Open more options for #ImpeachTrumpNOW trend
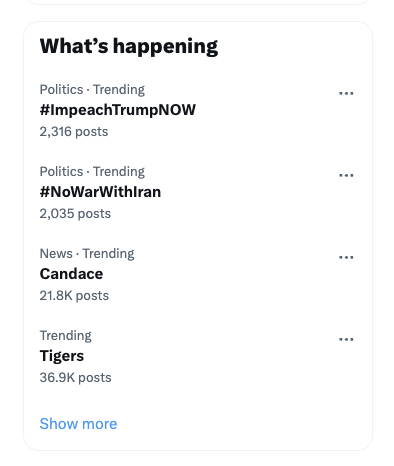This screenshot has width=394, height=466. tap(346, 93)
